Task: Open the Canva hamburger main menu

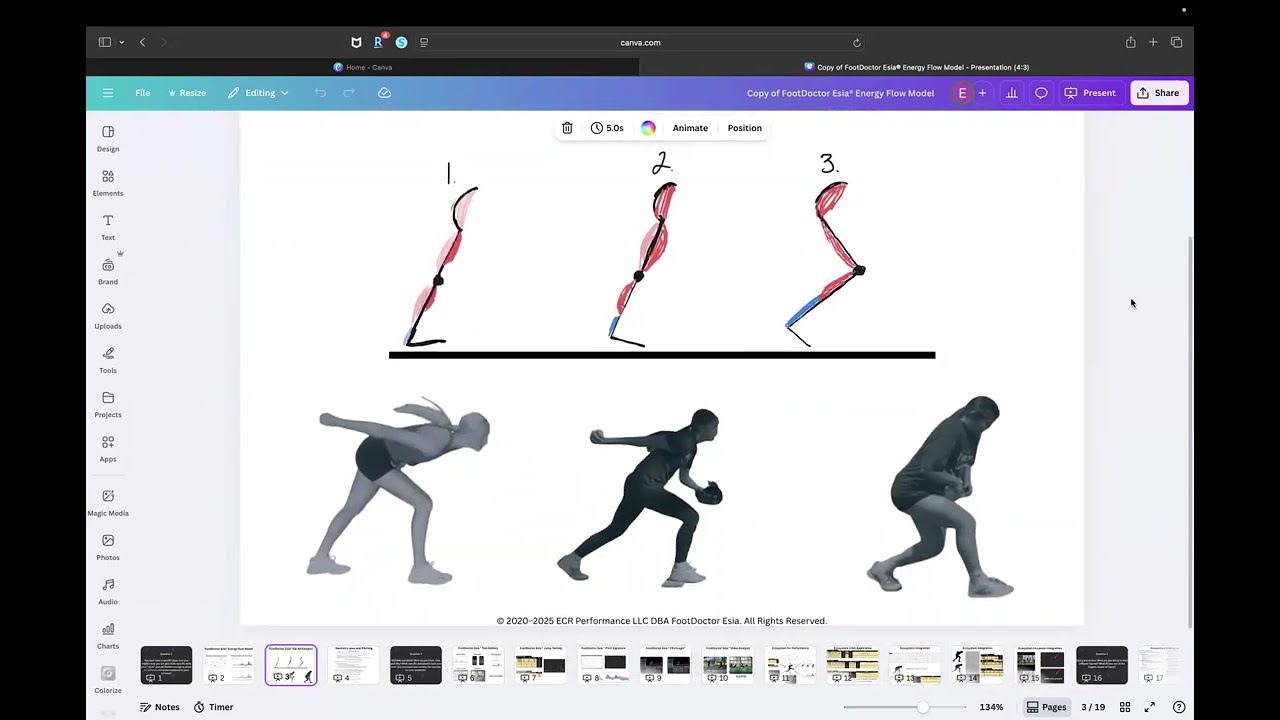Action: (108, 93)
